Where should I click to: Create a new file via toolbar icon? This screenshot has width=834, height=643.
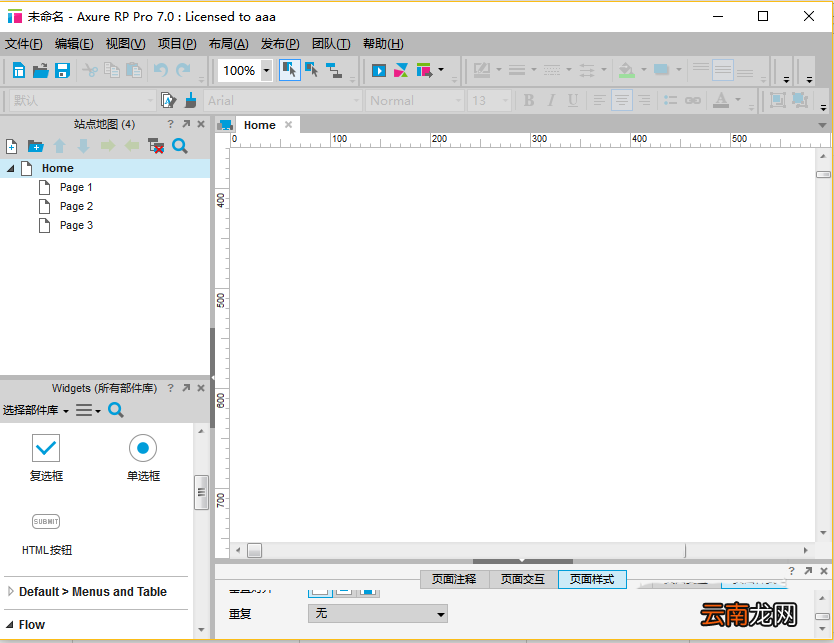(19, 70)
